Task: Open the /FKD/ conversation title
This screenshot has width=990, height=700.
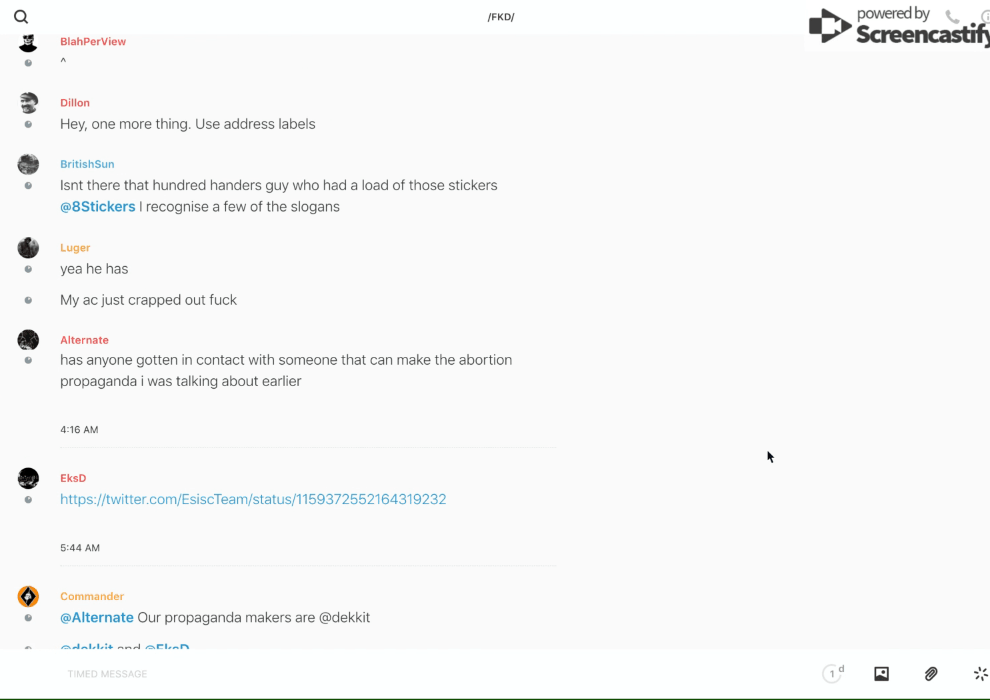Action: pos(501,17)
